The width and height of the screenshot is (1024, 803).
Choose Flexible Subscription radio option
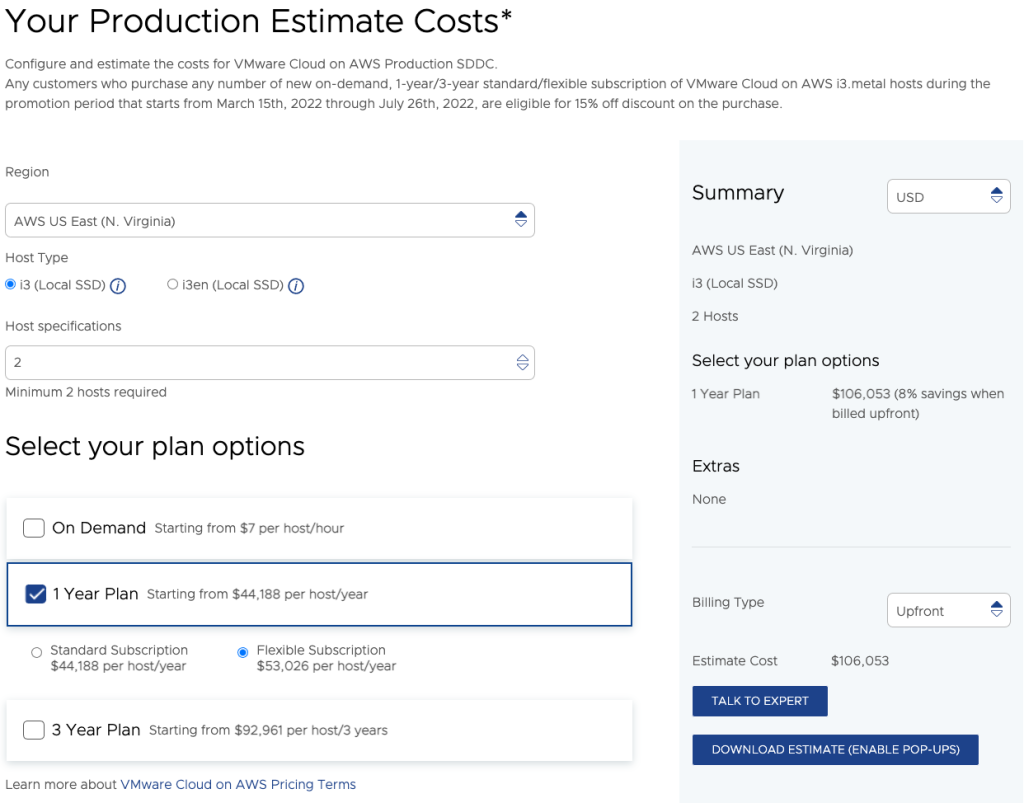coord(243,652)
